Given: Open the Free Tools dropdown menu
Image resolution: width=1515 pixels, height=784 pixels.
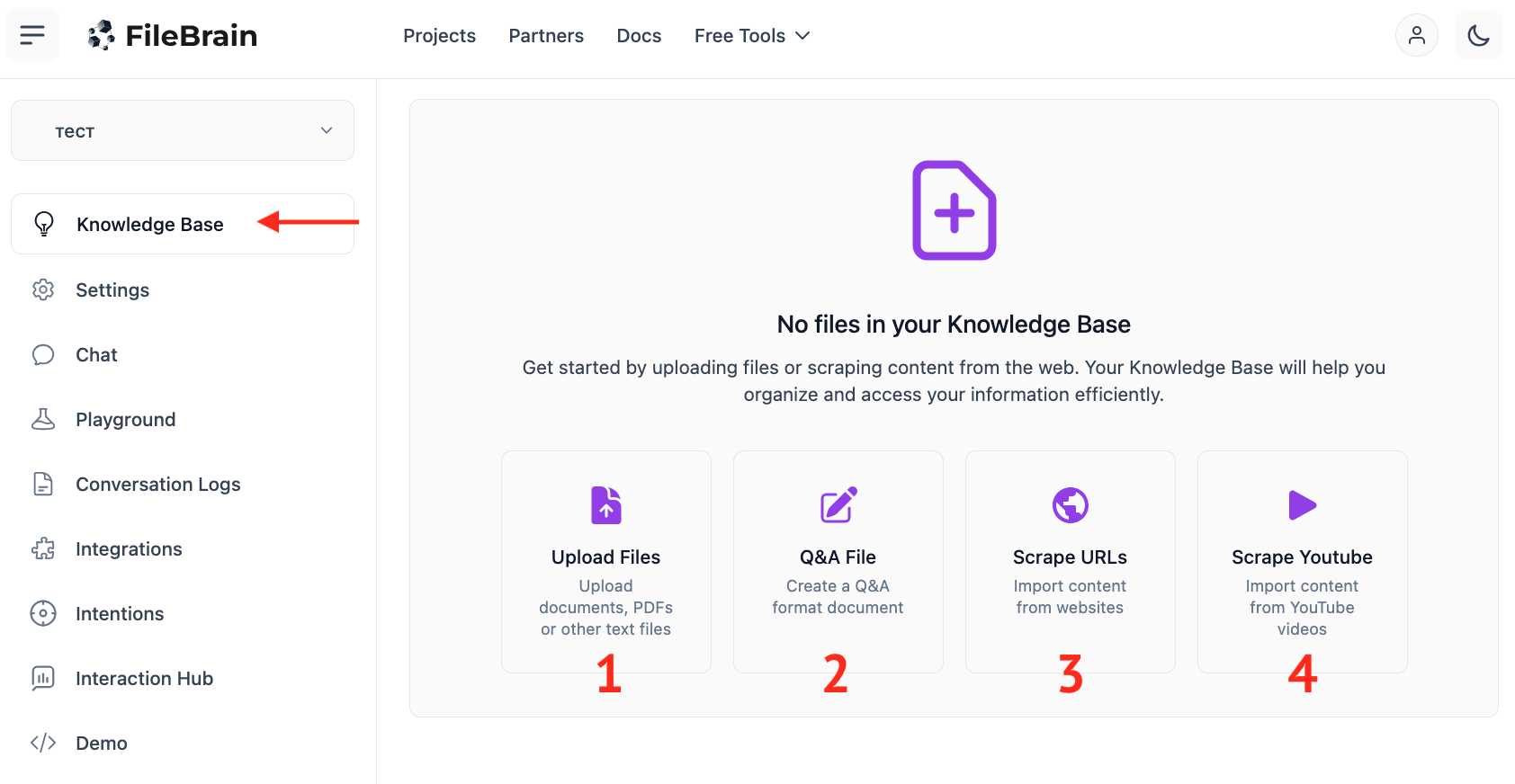Looking at the screenshot, I should tap(752, 36).
